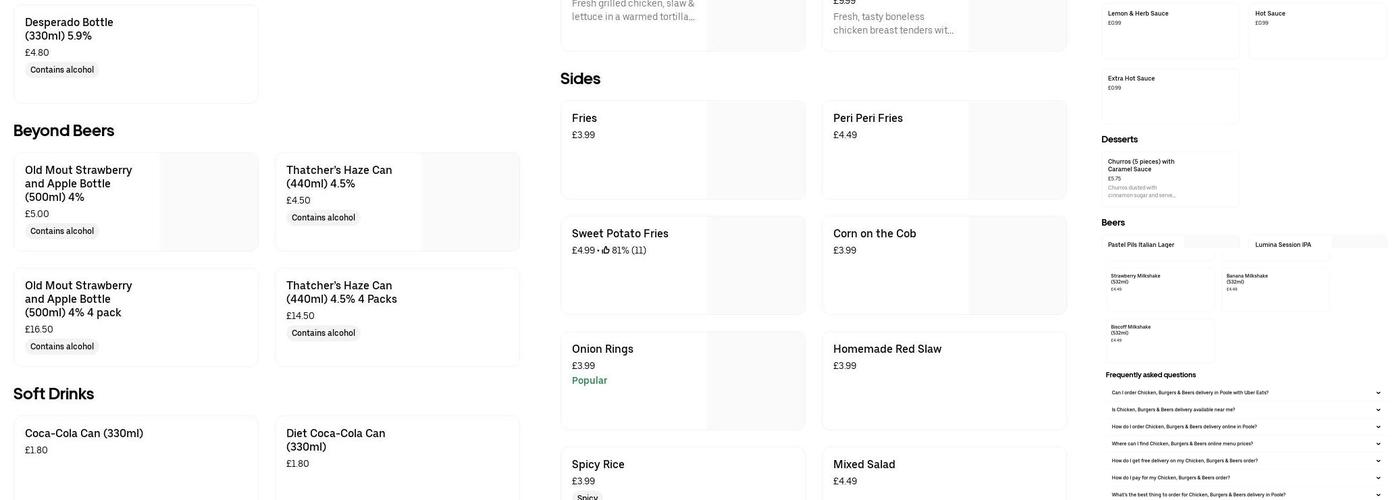Expand 'delivery available near me?' FAQ chevron
This screenshot has height=500, width=1400.
tap(1378, 410)
